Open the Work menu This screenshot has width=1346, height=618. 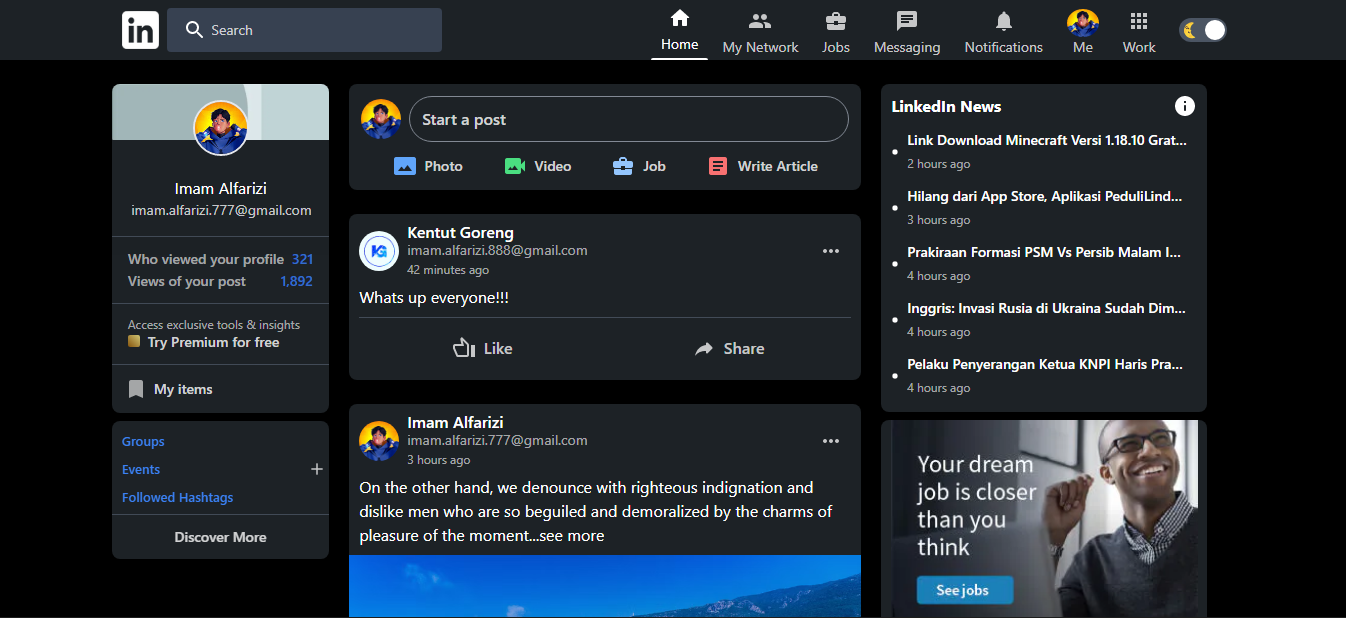(x=1138, y=30)
